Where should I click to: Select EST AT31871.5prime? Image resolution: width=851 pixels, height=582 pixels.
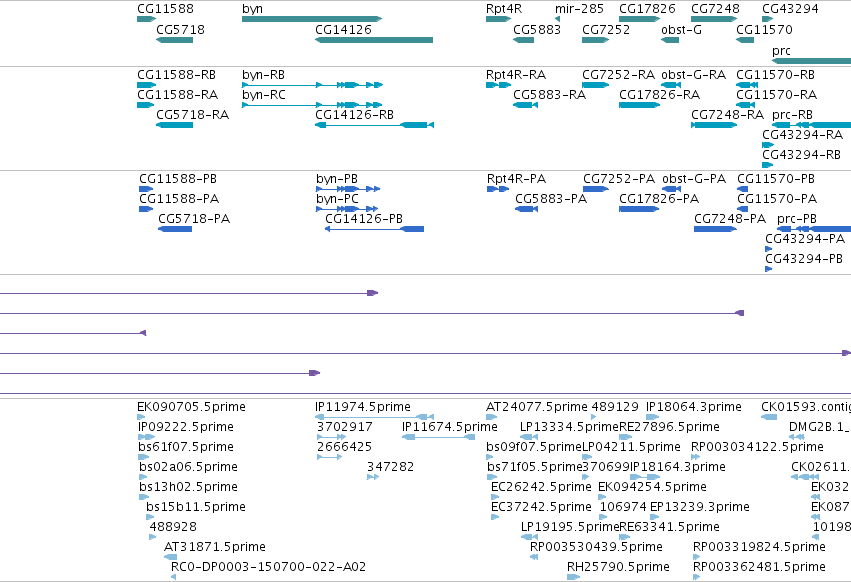tap(215, 547)
